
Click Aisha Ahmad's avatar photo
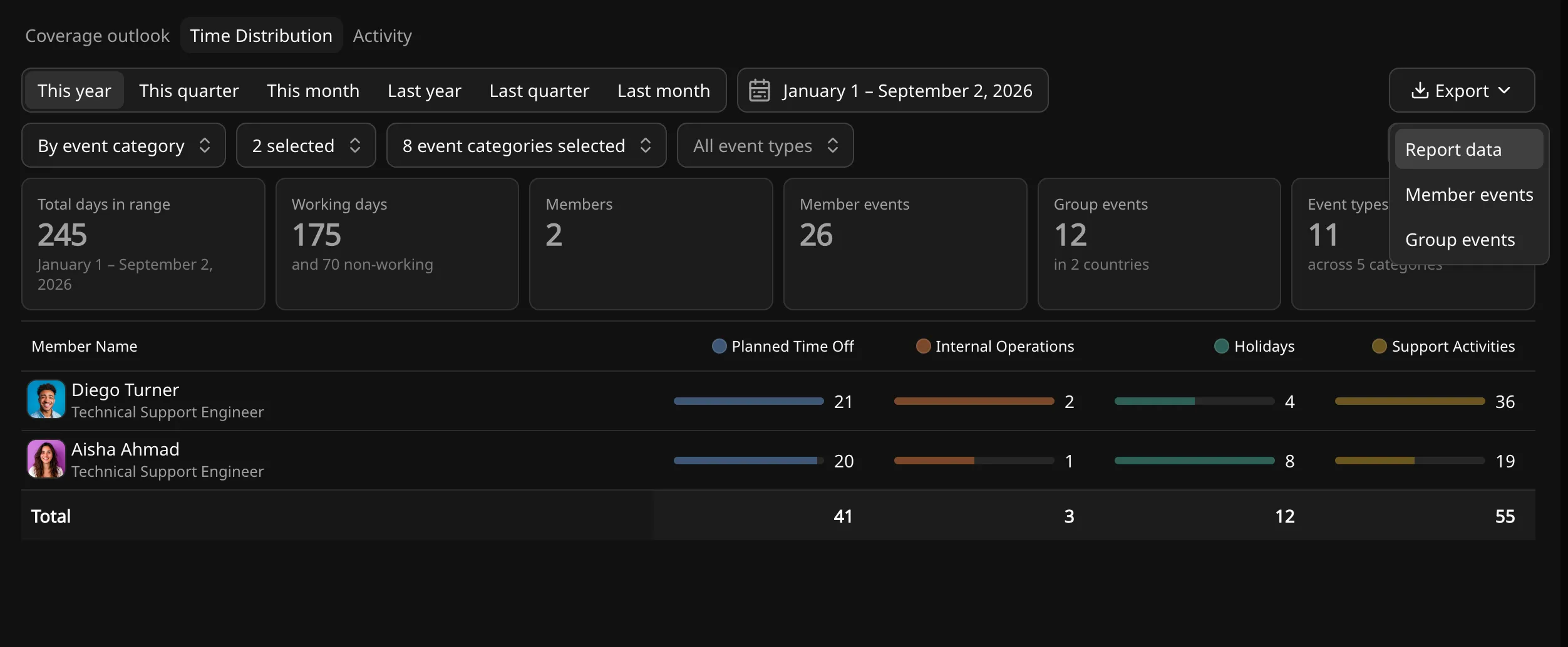click(x=46, y=459)
